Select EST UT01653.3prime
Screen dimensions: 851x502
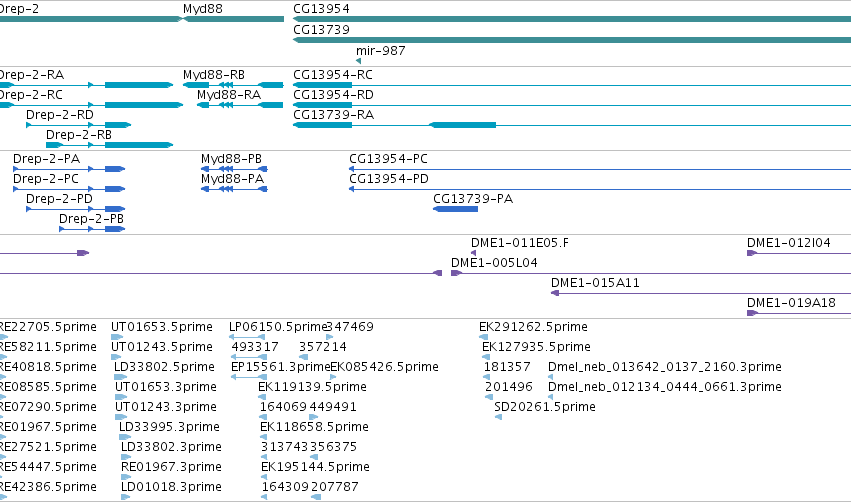point(166,387)
